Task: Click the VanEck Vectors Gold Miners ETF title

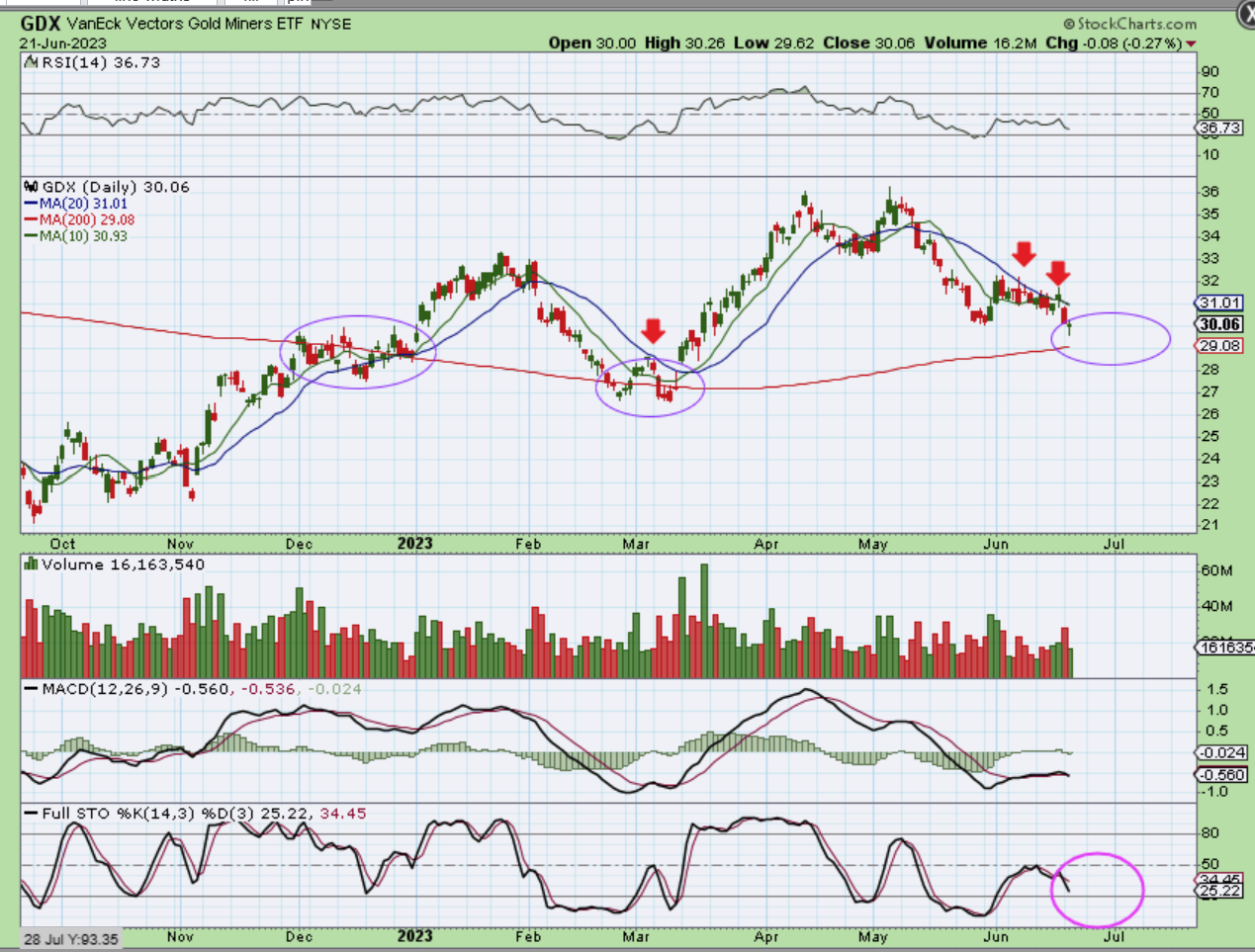Action: click(186, 24)
